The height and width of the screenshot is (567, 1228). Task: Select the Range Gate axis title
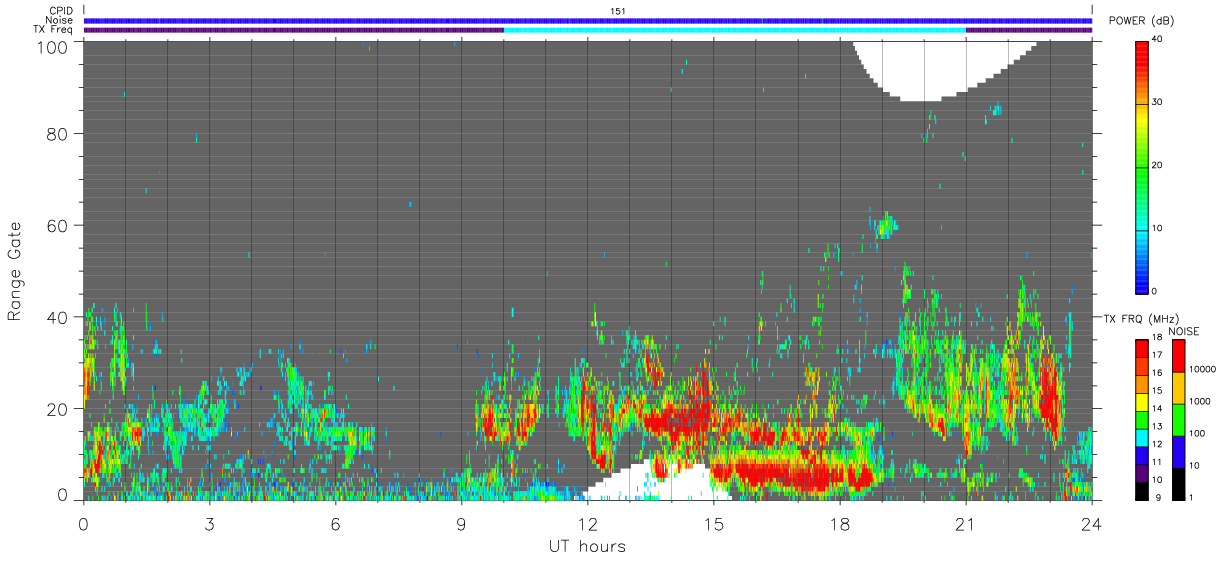coord(15,270)
